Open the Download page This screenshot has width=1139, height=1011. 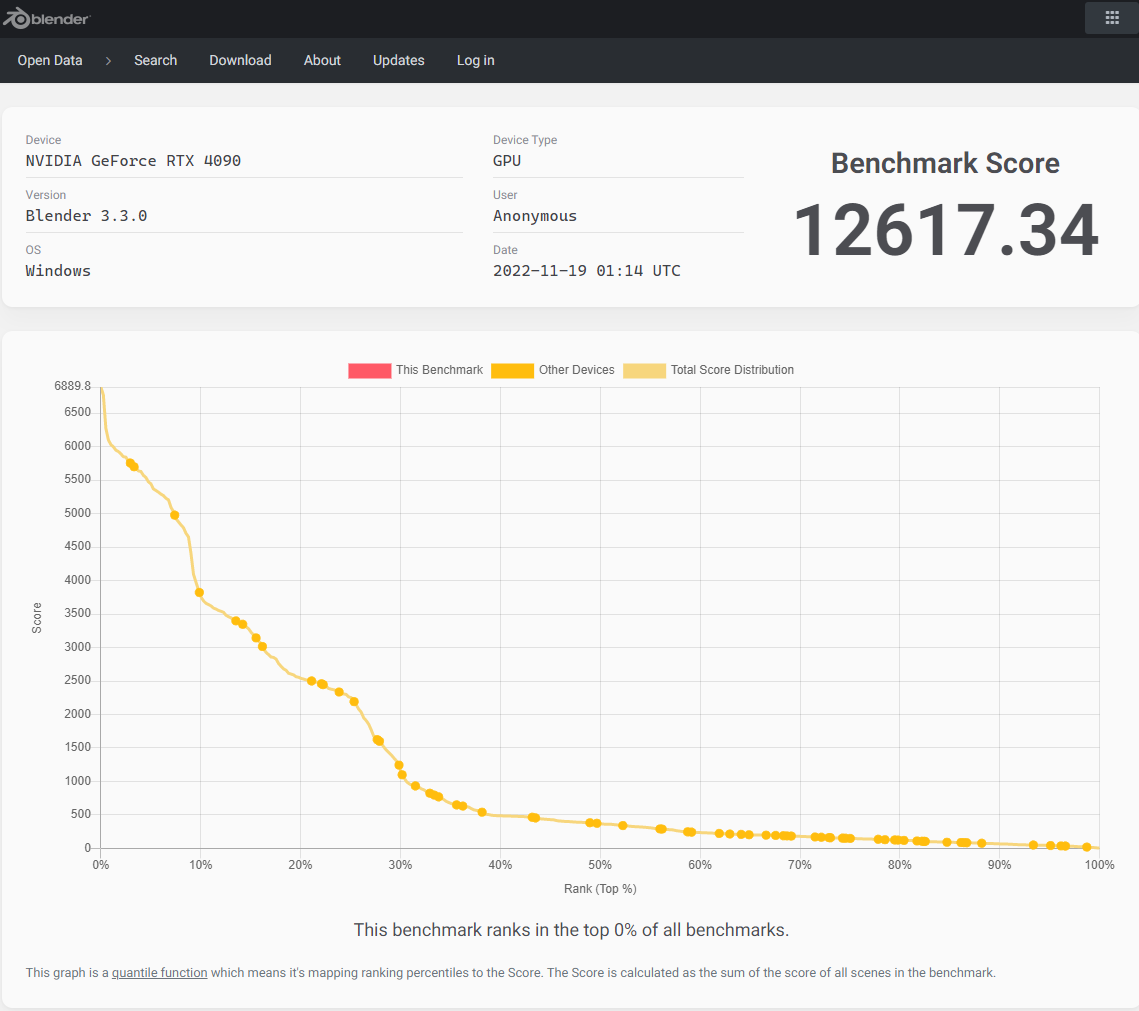(x=240, y=60)
